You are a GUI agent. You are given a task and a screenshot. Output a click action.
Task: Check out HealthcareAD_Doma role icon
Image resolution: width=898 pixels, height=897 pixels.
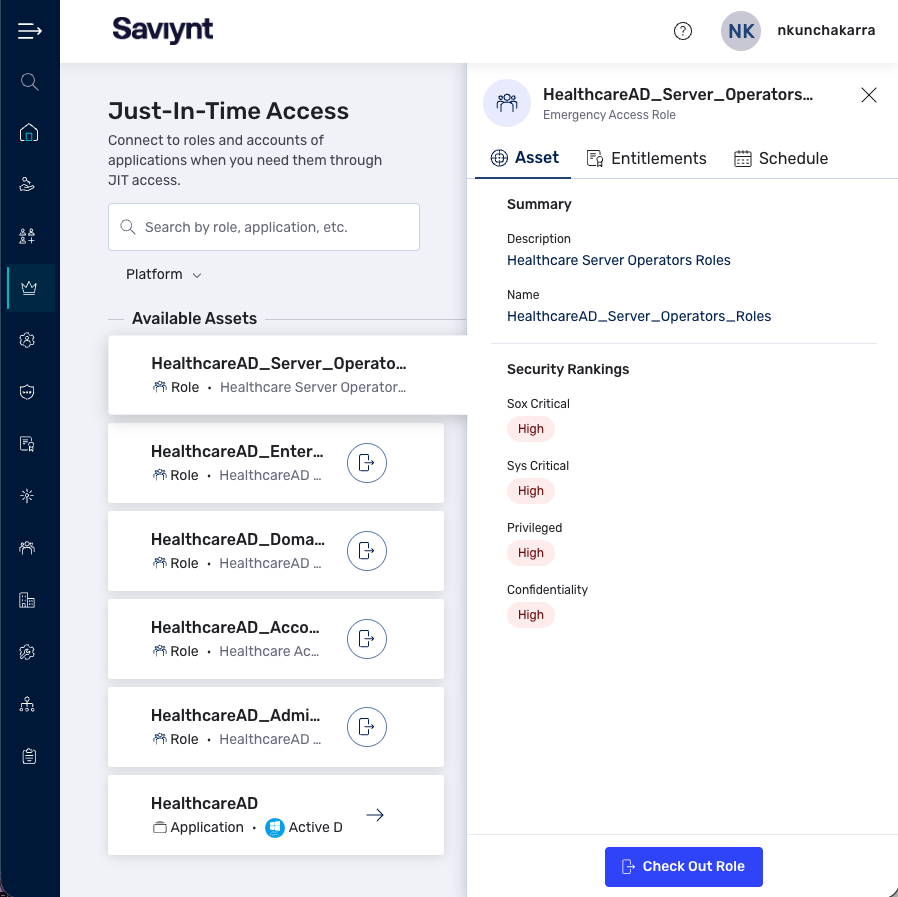pos(367,551)
